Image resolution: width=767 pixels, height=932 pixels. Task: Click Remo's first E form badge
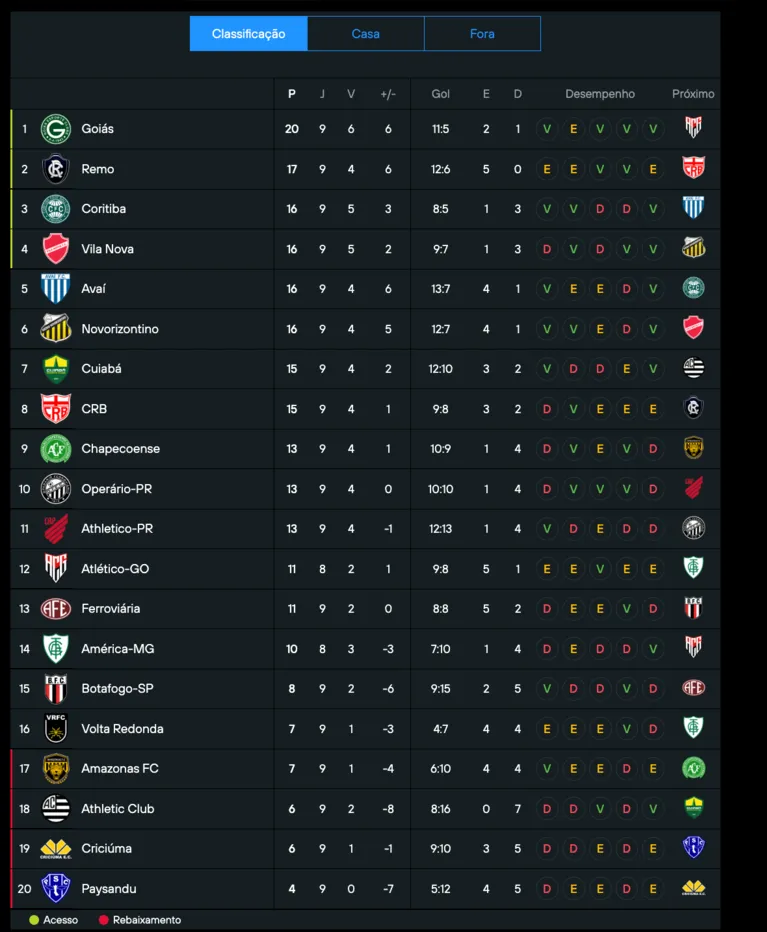(x=546, y=169)
